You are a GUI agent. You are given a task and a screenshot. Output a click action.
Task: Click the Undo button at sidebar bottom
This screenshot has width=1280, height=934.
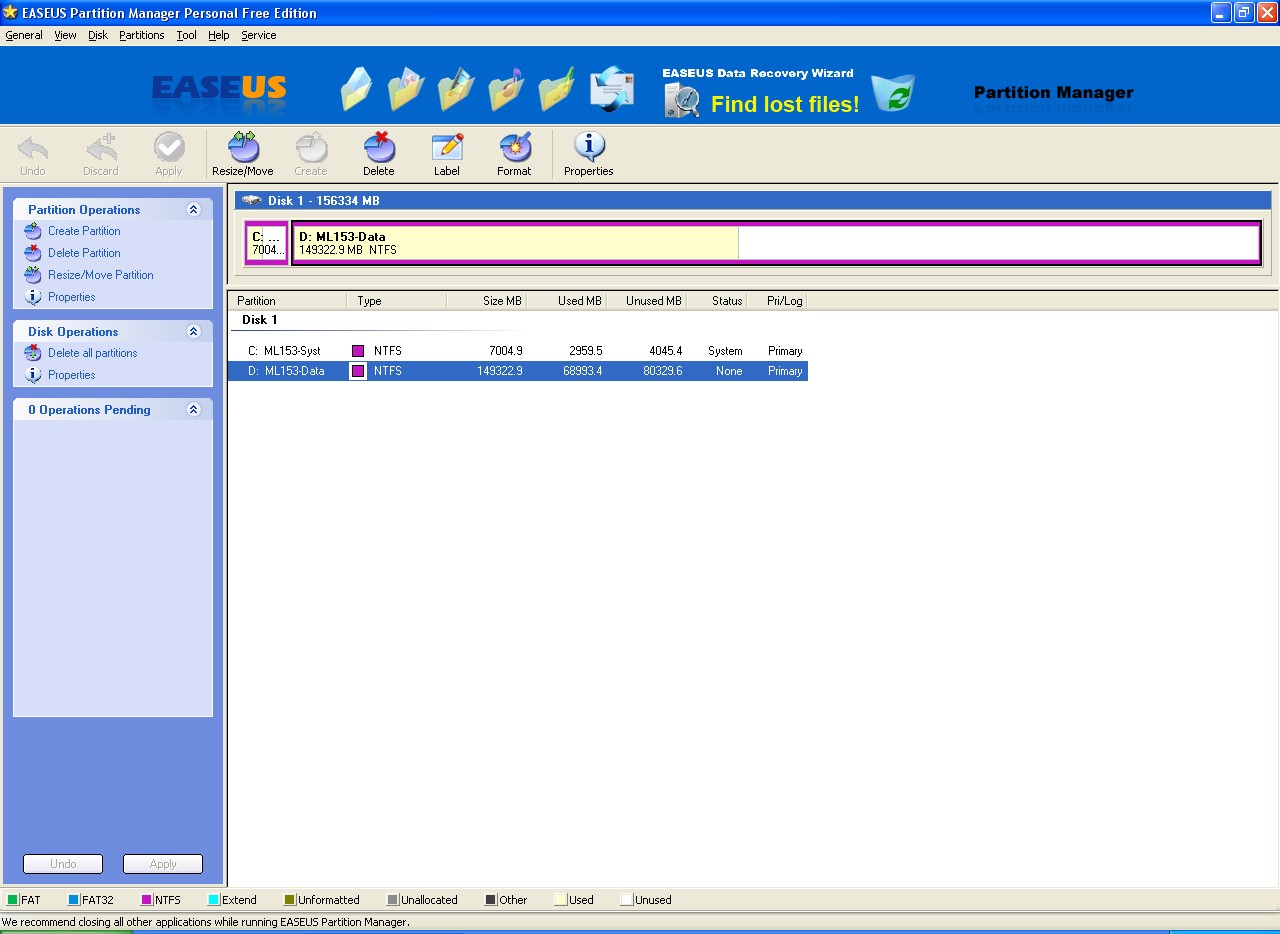[x=63, y=864]
